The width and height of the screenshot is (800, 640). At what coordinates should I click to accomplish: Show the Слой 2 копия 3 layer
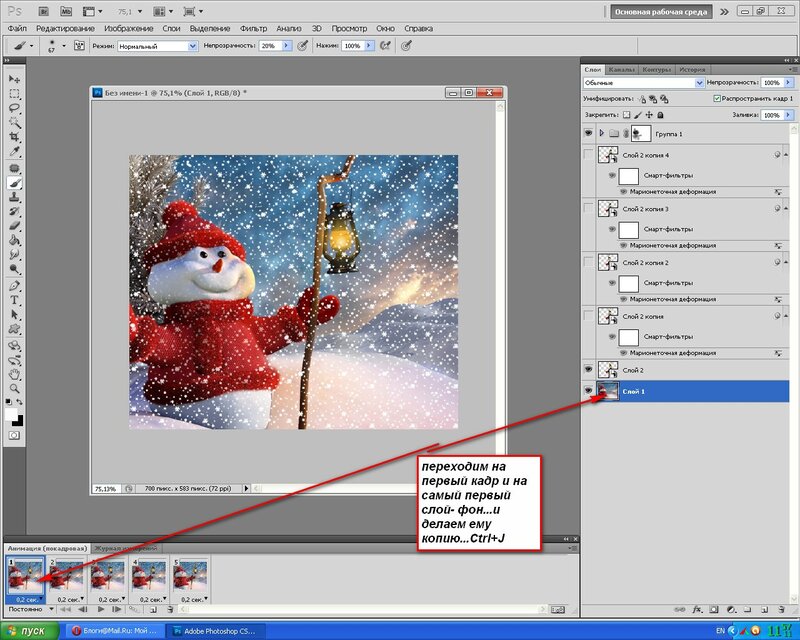588,208
